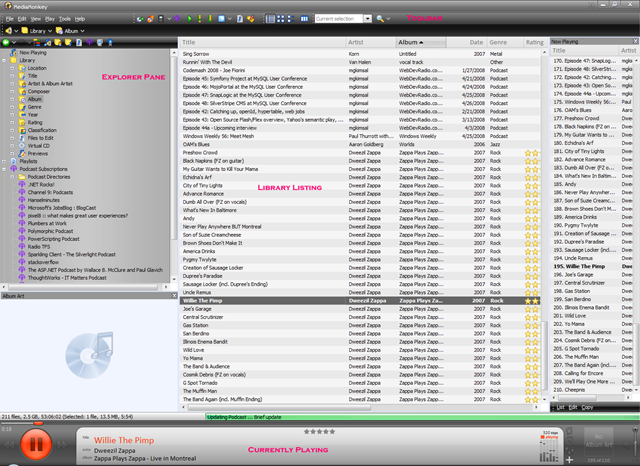Select the Hanselminutes podcast in the tree
Screen dimensions: 640x466
(44, 200)
